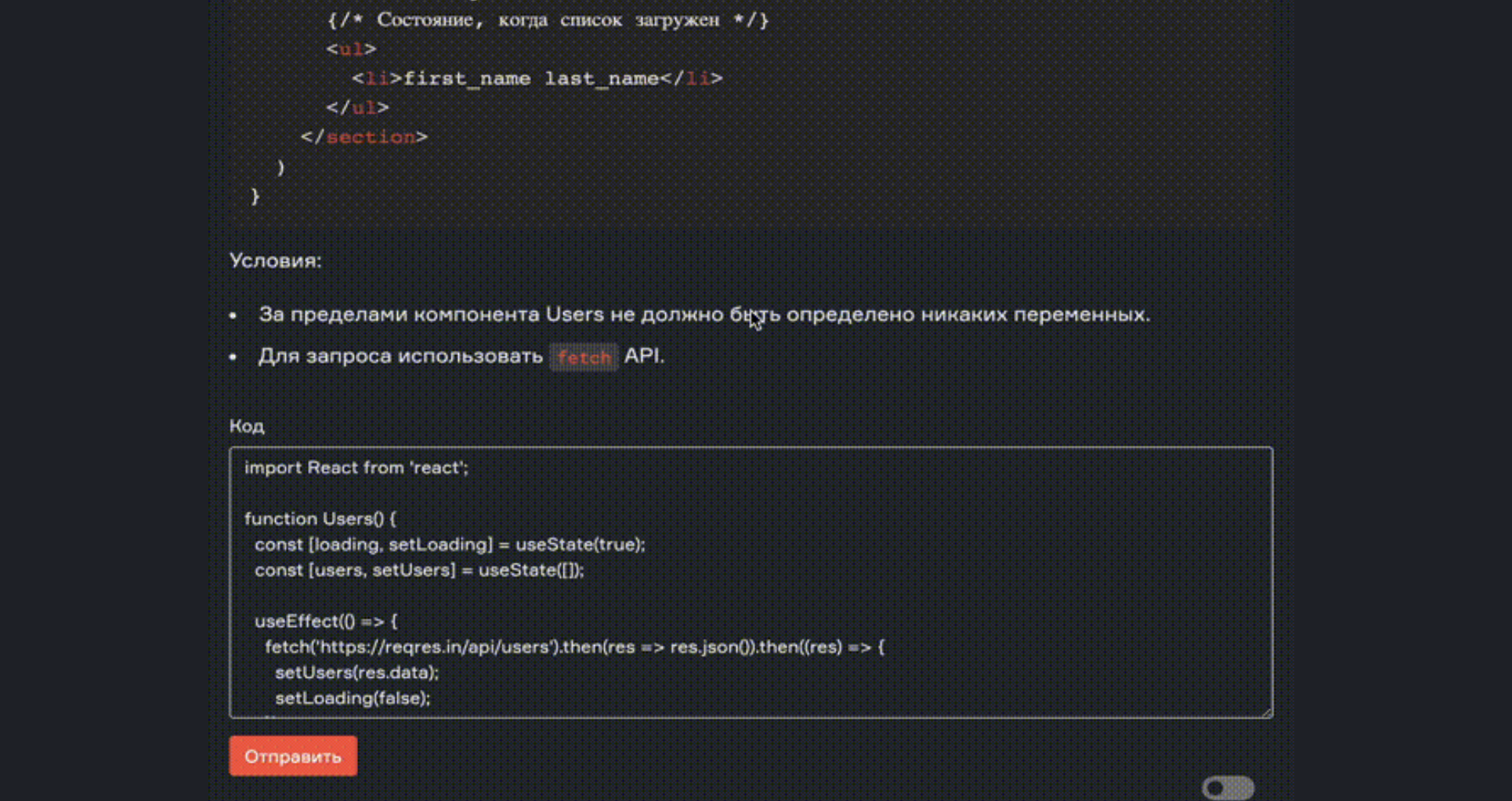Click the 'Для запроса использовать' condition text
This screenshot has width=1512, height=801.
coord(400,356)
